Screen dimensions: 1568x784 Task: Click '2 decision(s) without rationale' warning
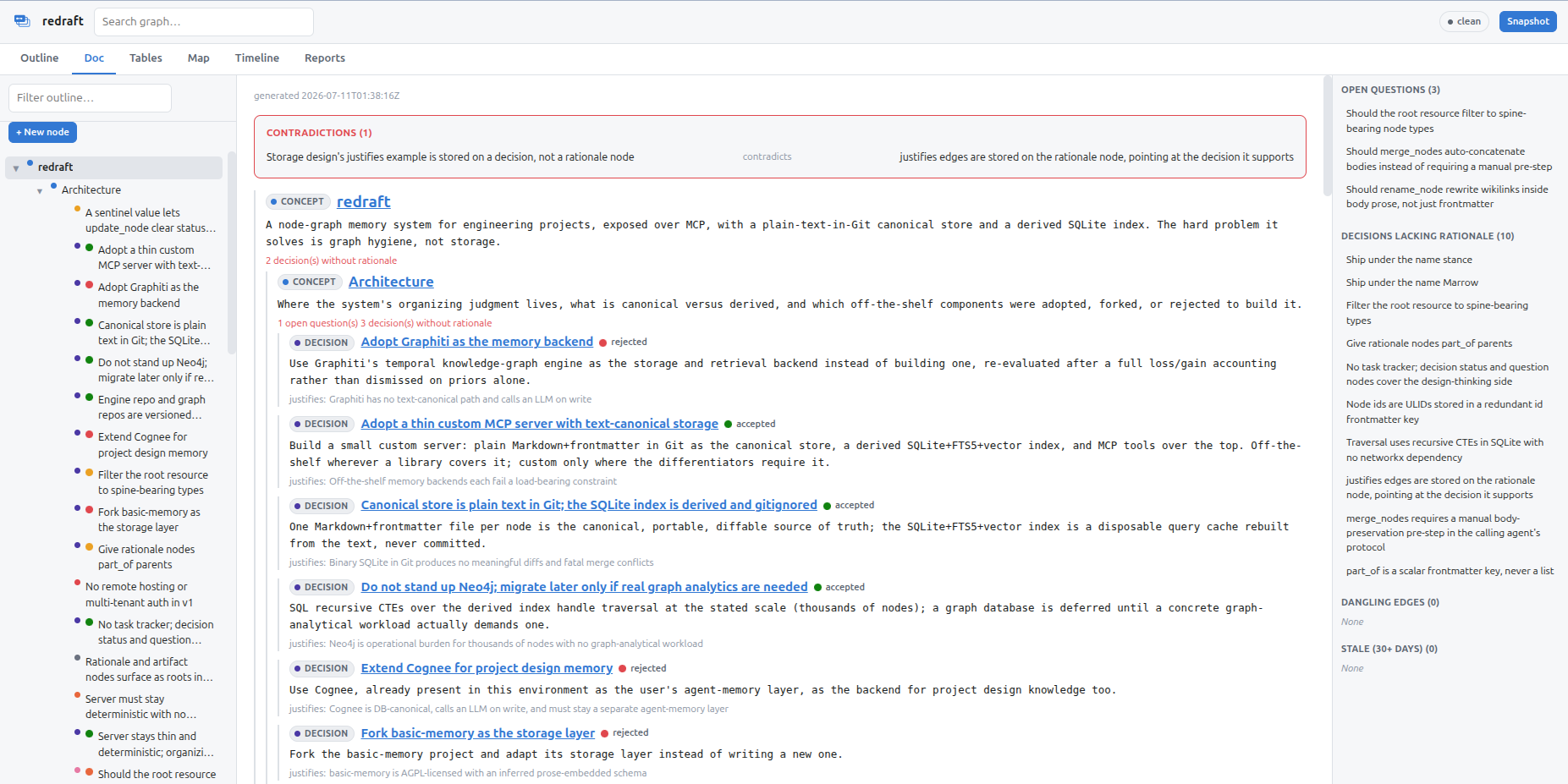(x=331, y=260)
